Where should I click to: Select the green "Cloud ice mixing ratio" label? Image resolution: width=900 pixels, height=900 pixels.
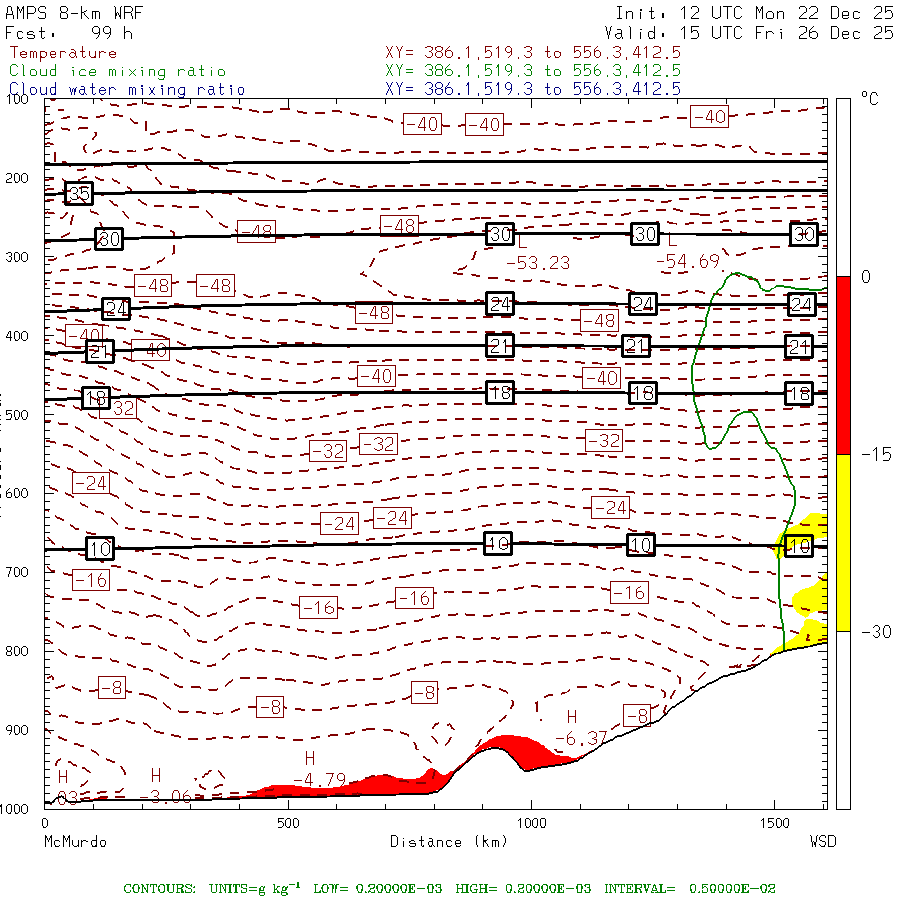[x=117, y=71]
